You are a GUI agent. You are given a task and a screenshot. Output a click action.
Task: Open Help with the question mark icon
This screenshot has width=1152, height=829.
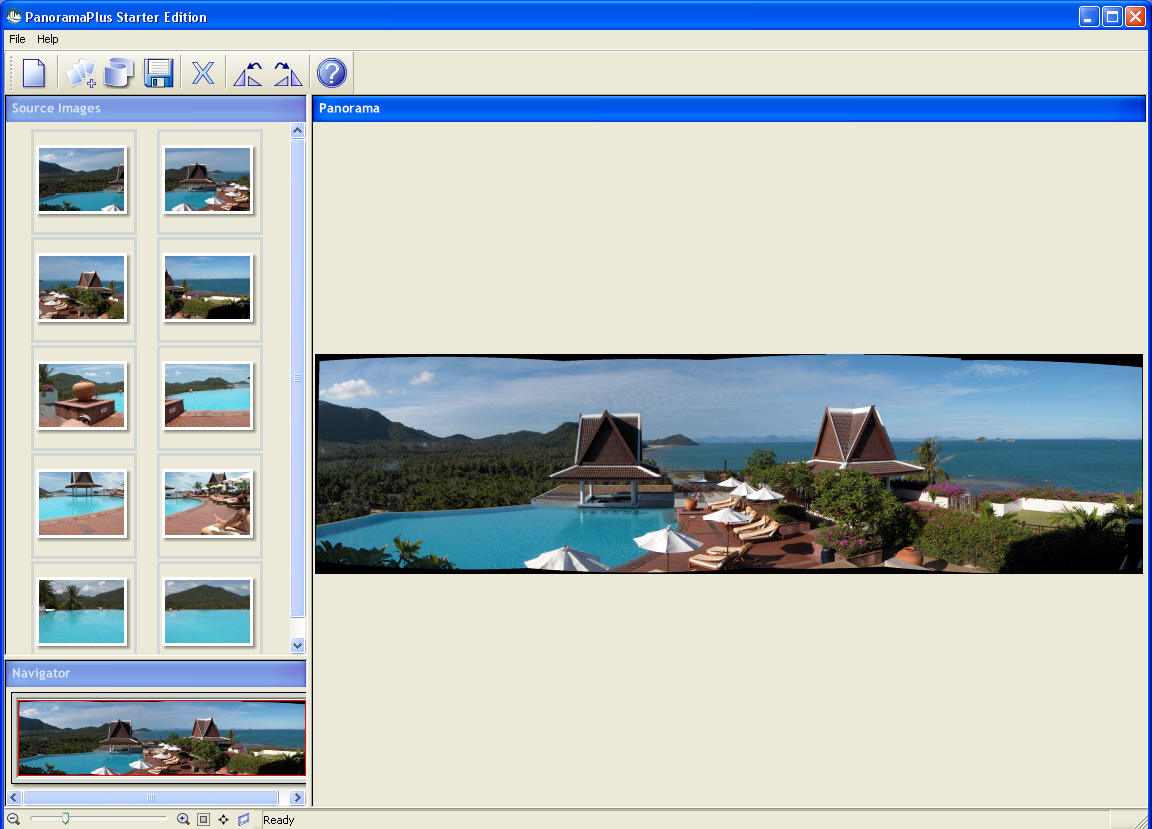331,73
